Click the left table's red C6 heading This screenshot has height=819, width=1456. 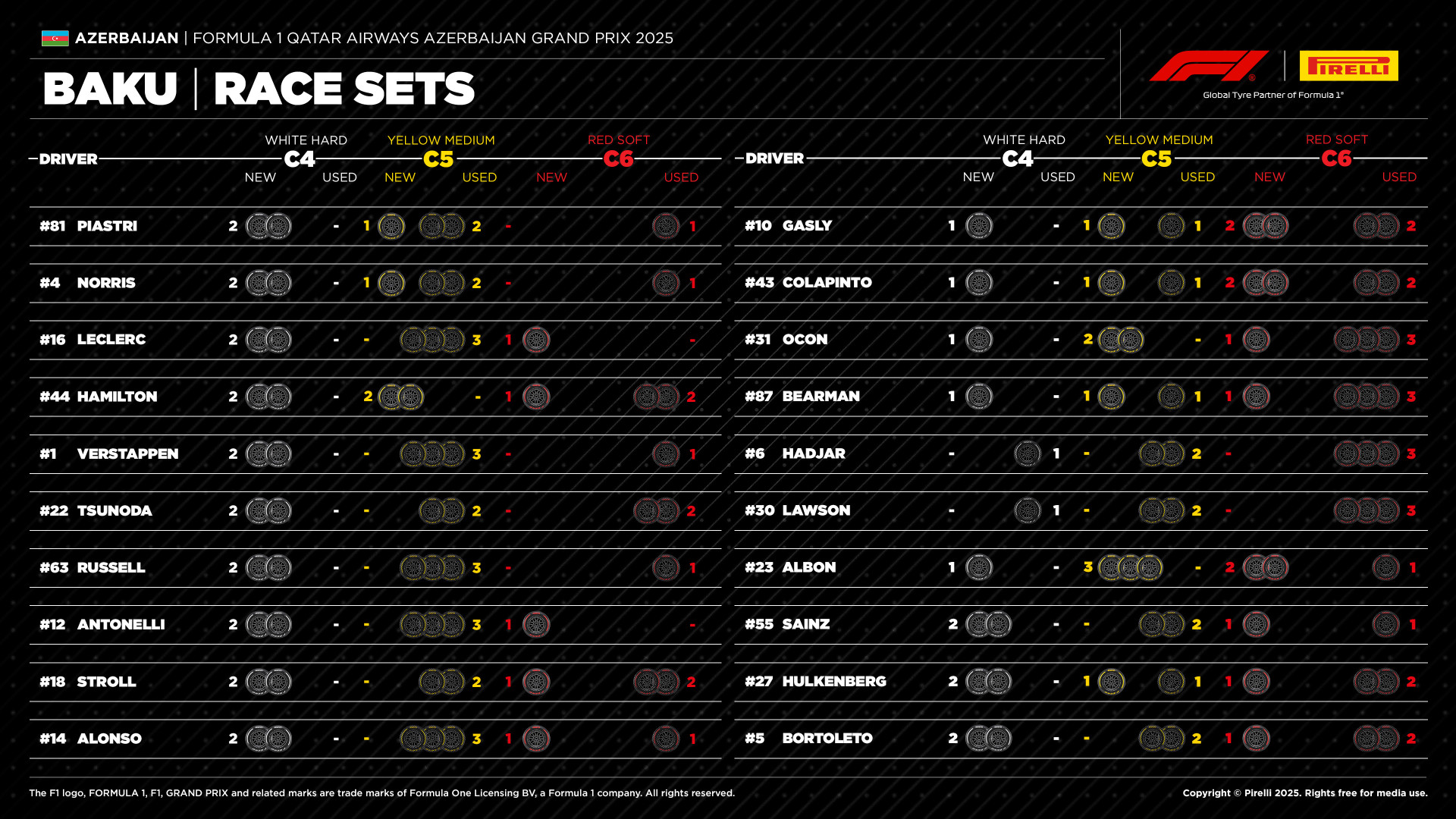[618, 159]
